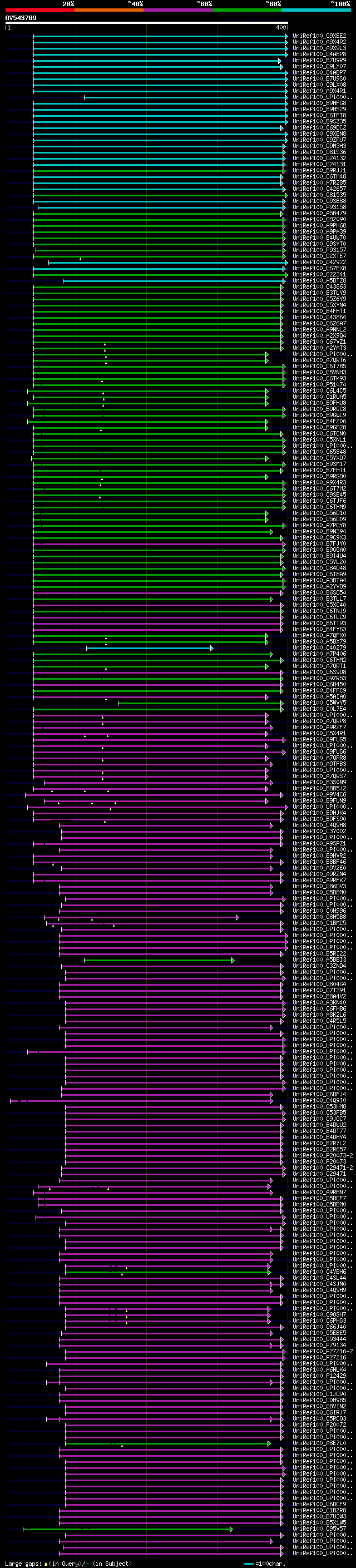The width and height of the screenshot is (356, 1568).
Task: Click the hit label UniRef100_Q7T391
Action: 319,990
